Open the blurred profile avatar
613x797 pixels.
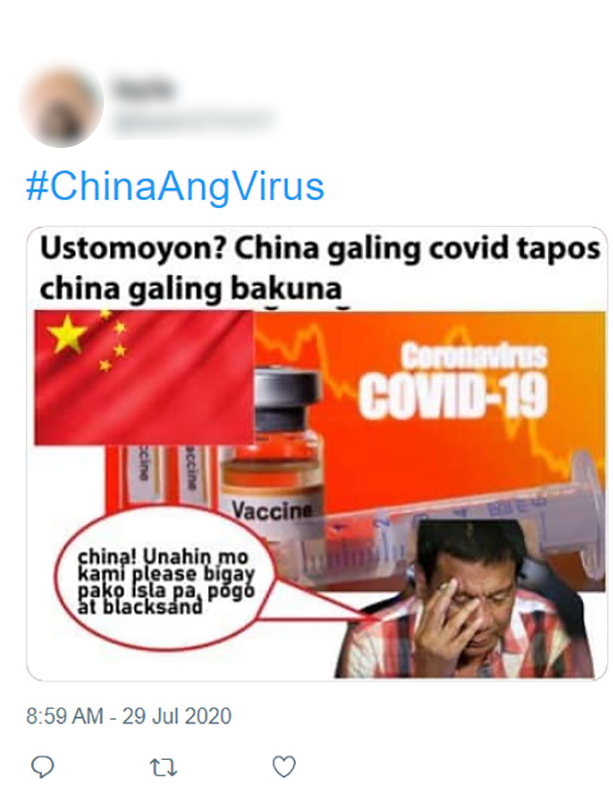tap(61, 105)
